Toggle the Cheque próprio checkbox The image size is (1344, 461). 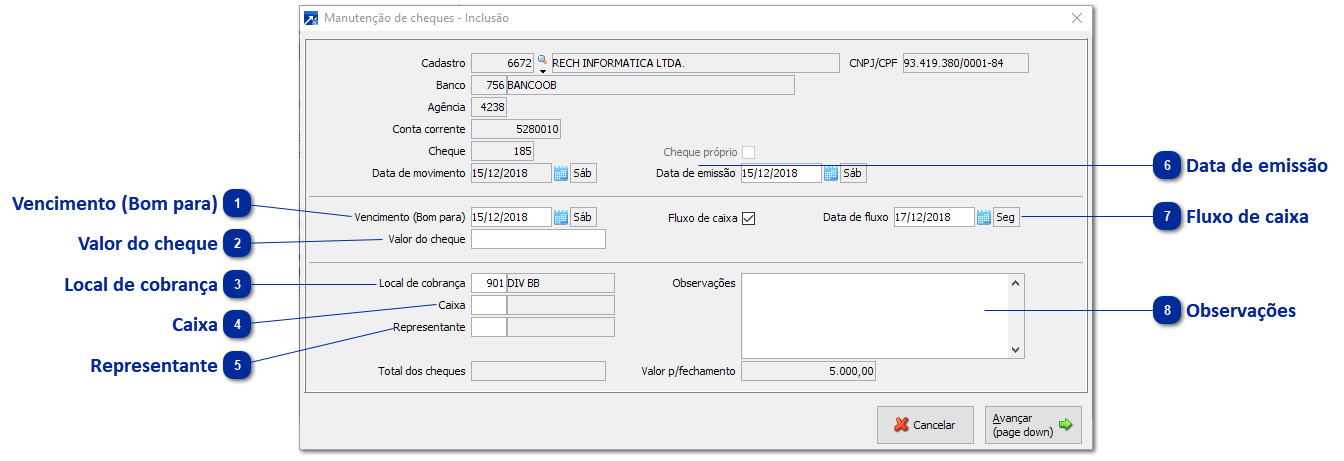pyautogui.click(x=748, y=152)
